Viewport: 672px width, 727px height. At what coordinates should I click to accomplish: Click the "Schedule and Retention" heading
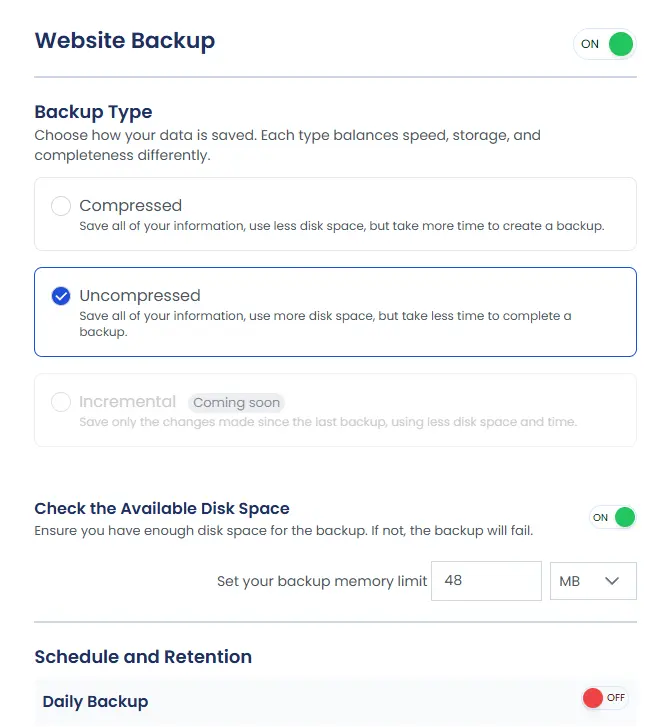pos(143,657)
